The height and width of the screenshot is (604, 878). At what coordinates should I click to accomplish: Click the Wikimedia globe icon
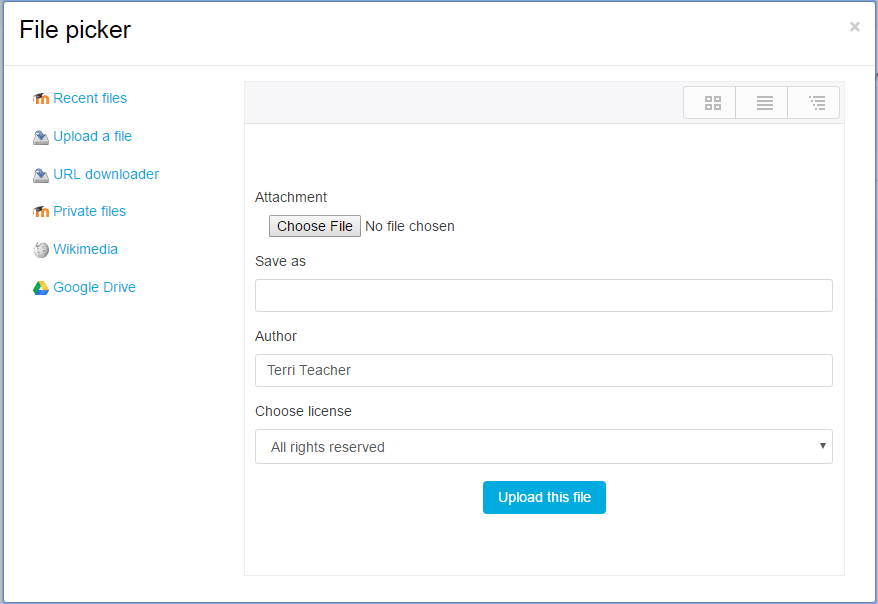click(40, 250)
